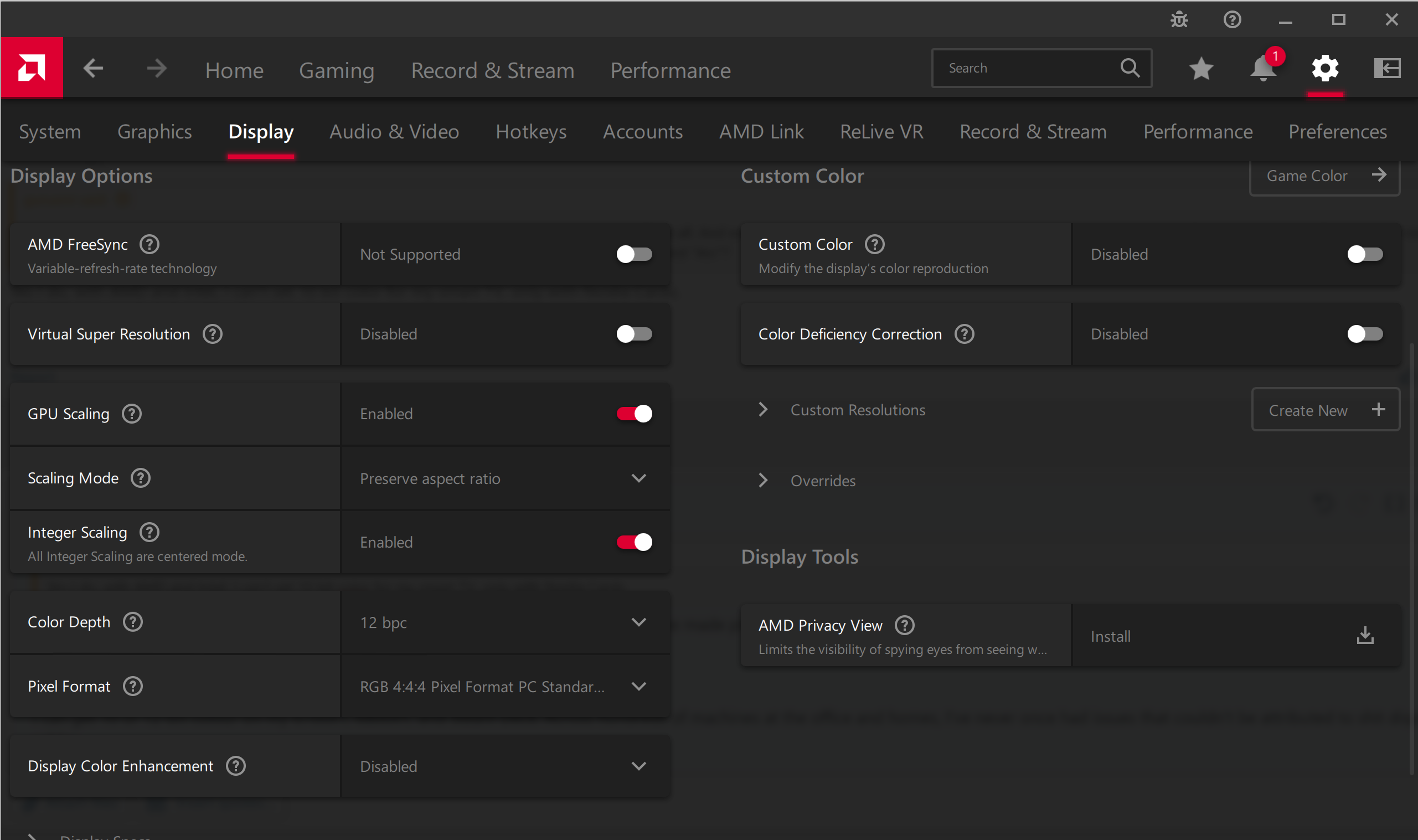Disable Integer Scaling
This screenshot has width=1418, height=840.
point(634,542)
